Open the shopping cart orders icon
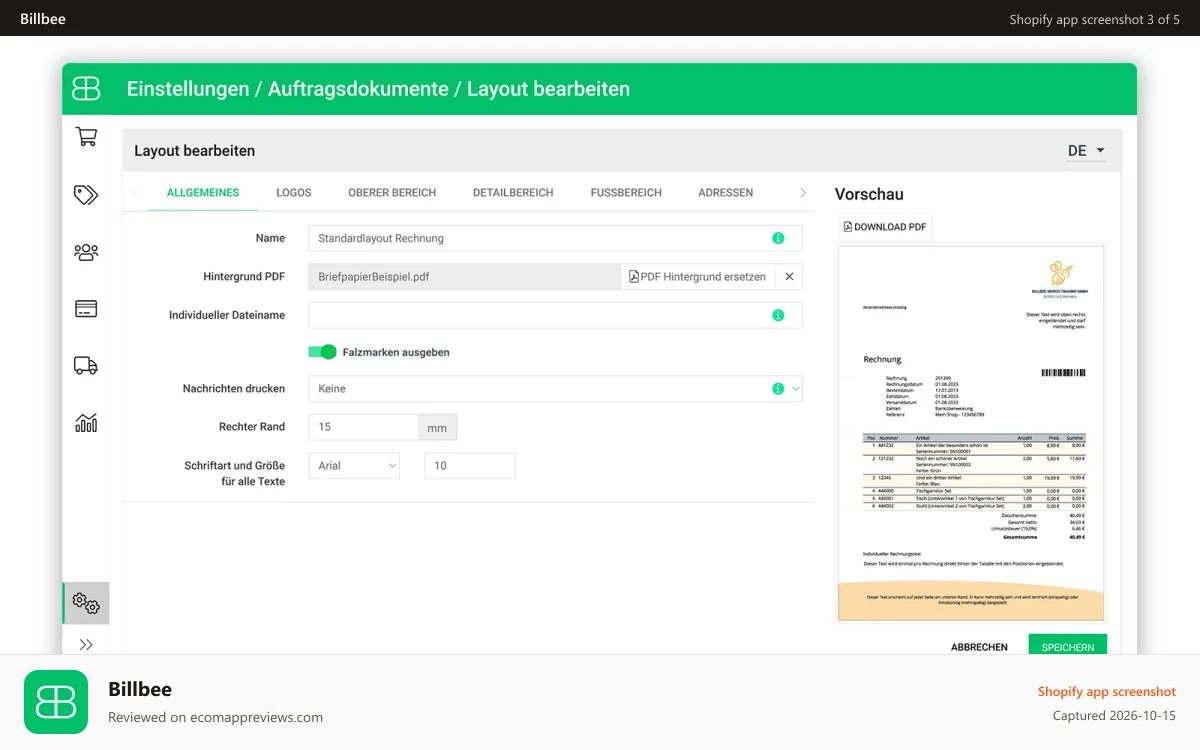The height and width of the screenshot is (750, 1200). tap(86, 137)
